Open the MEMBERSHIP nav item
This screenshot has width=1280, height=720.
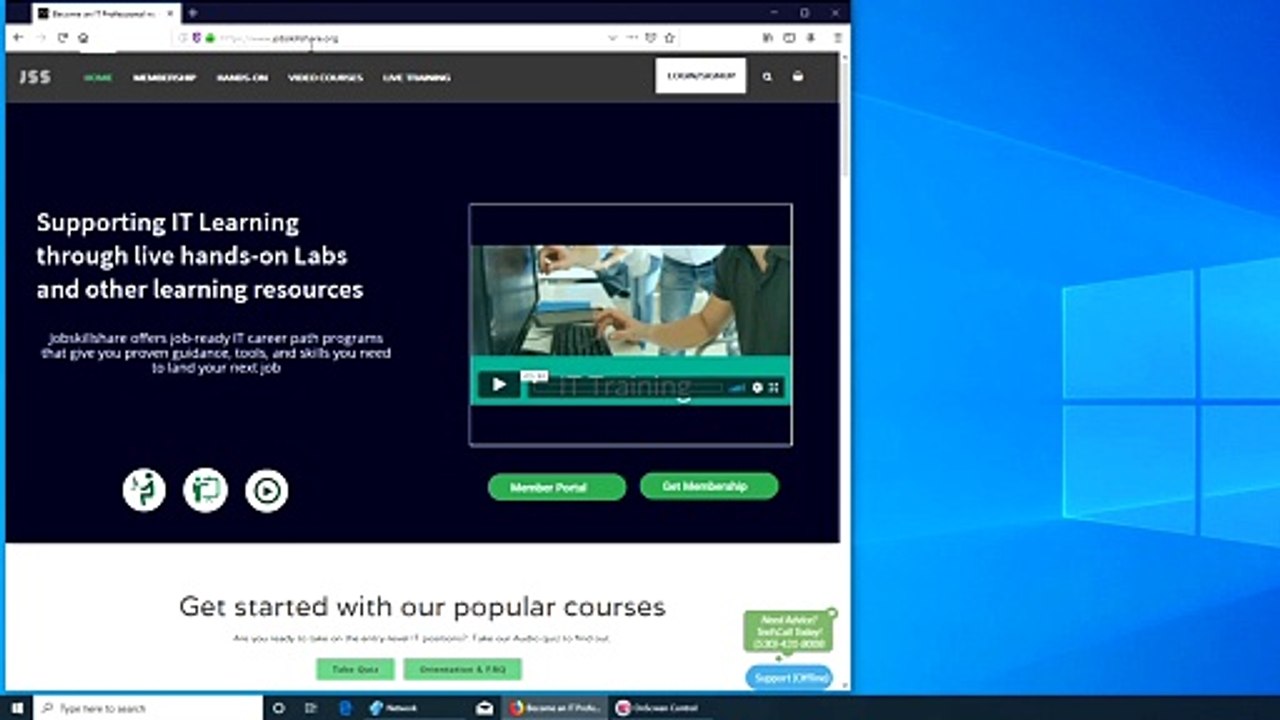click(x=164, y=77)
